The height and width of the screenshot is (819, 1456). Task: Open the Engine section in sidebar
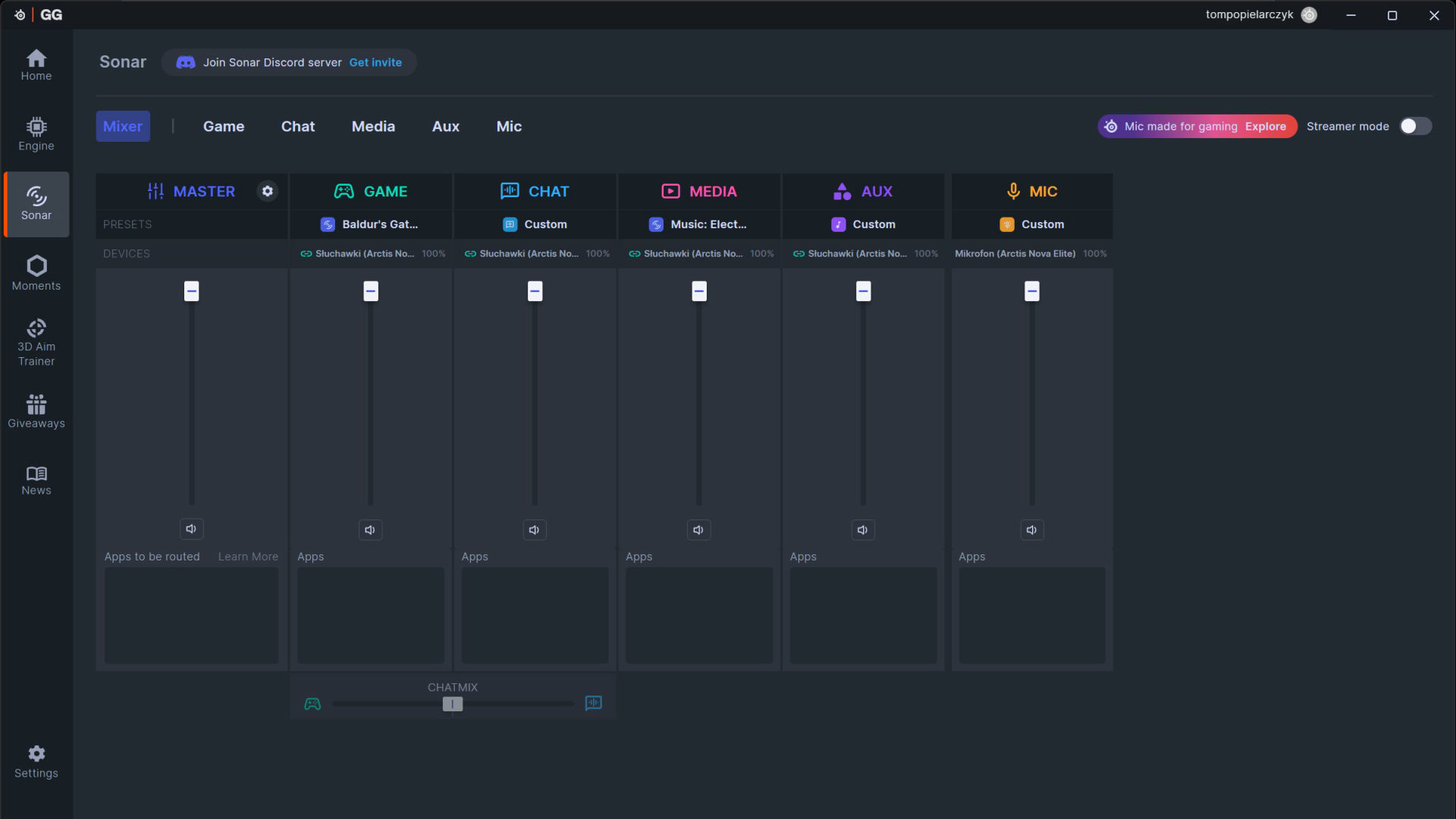[36, 134]
